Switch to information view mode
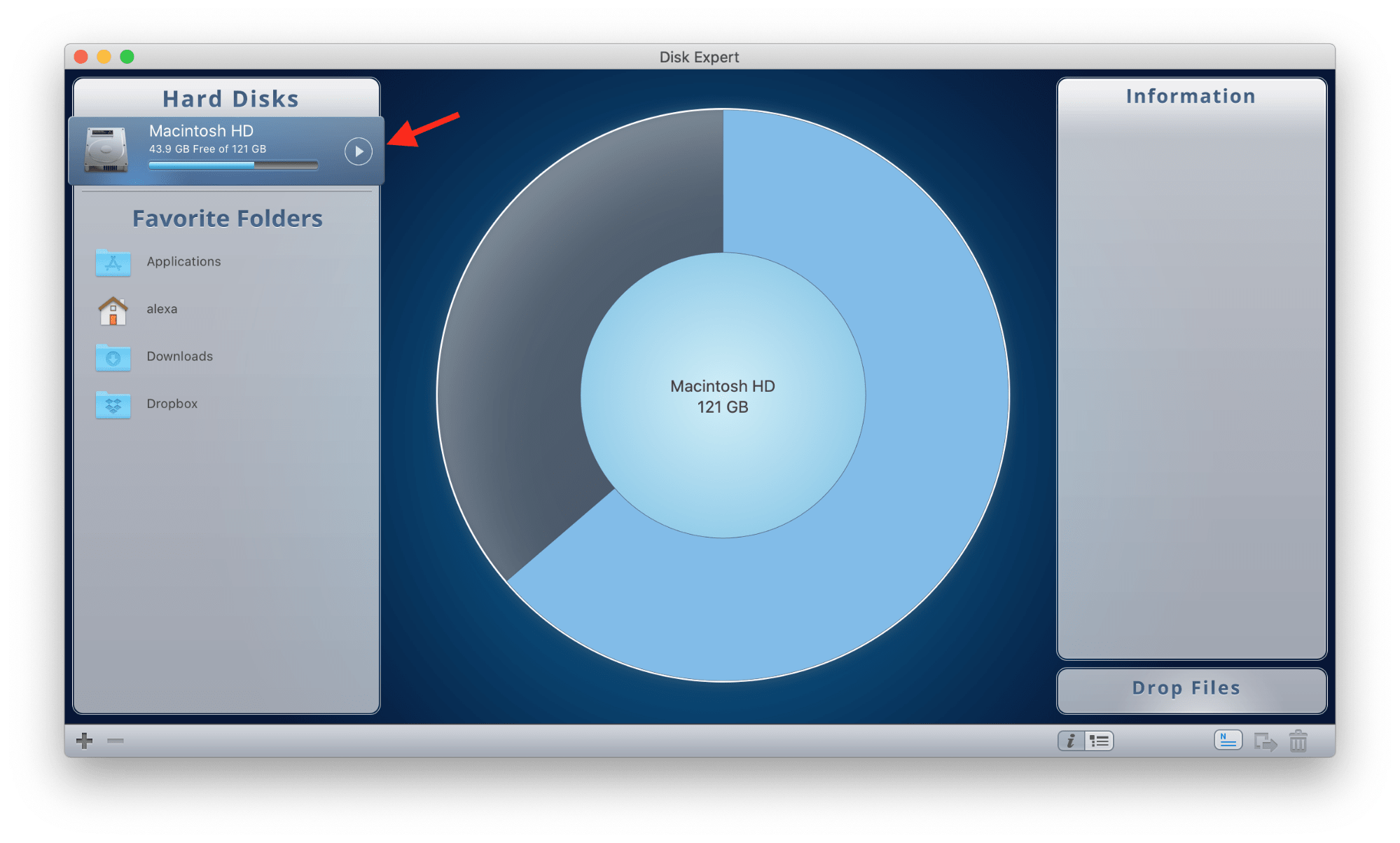 (x=1069, y=741)
